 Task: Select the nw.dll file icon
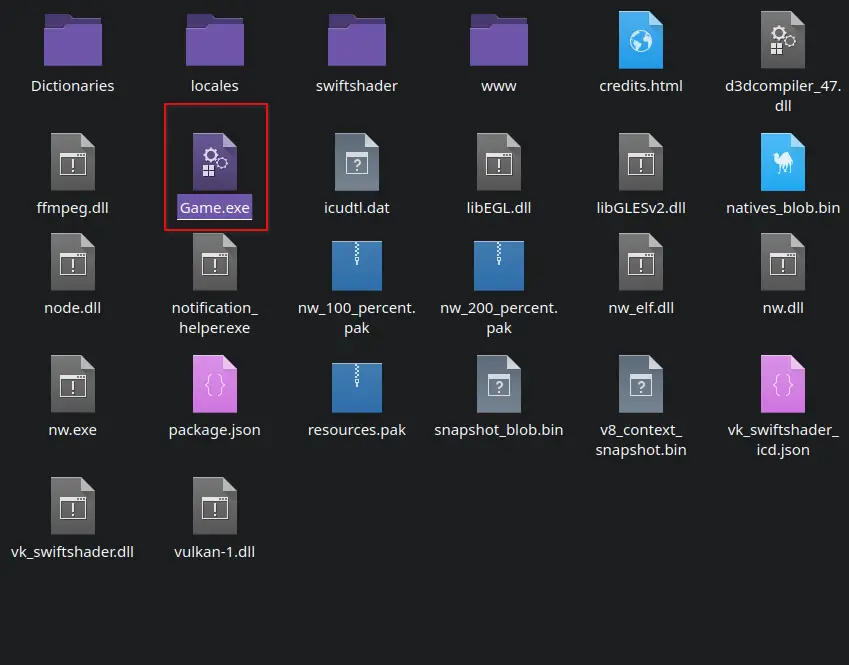782,262
